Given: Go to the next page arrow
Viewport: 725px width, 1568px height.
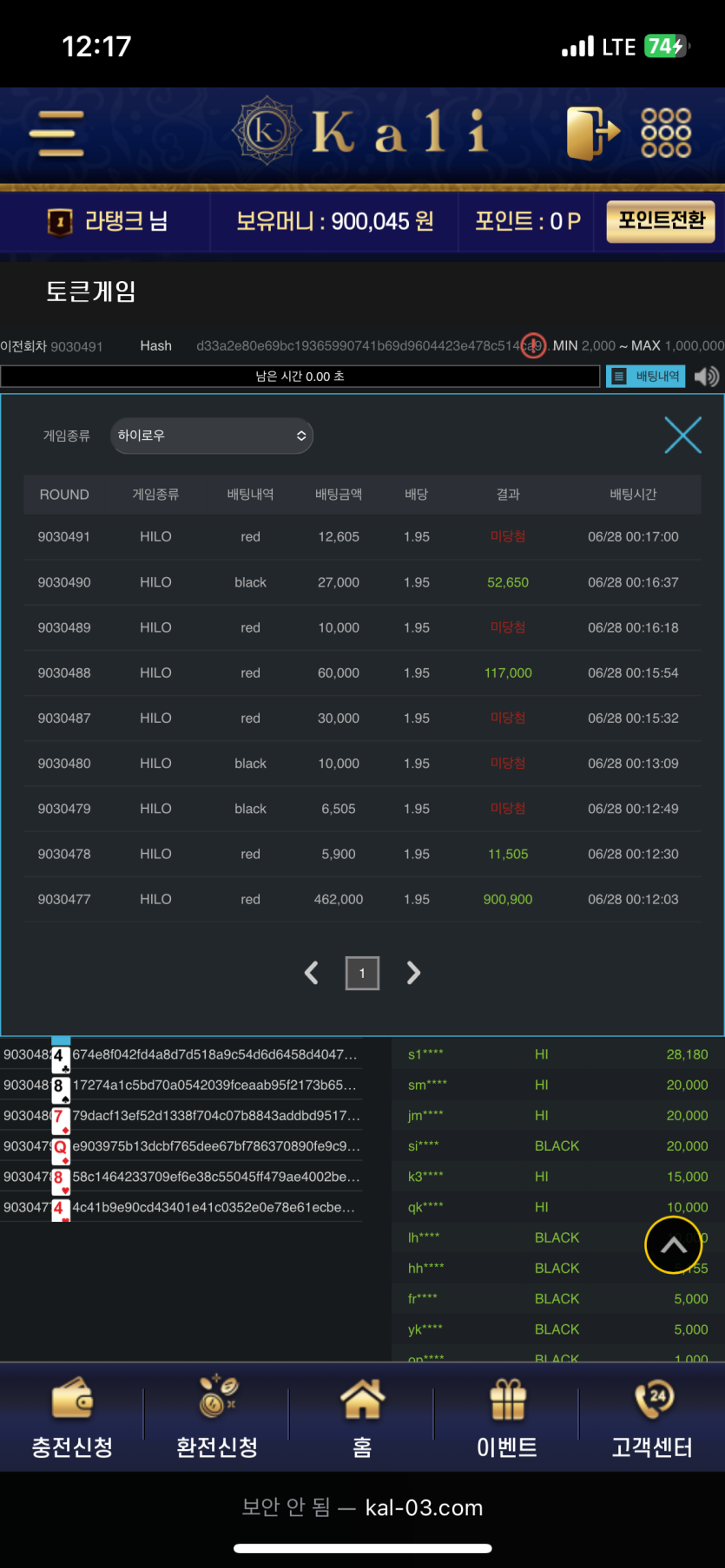Looking at the screenshot, I should click(413, 973).
